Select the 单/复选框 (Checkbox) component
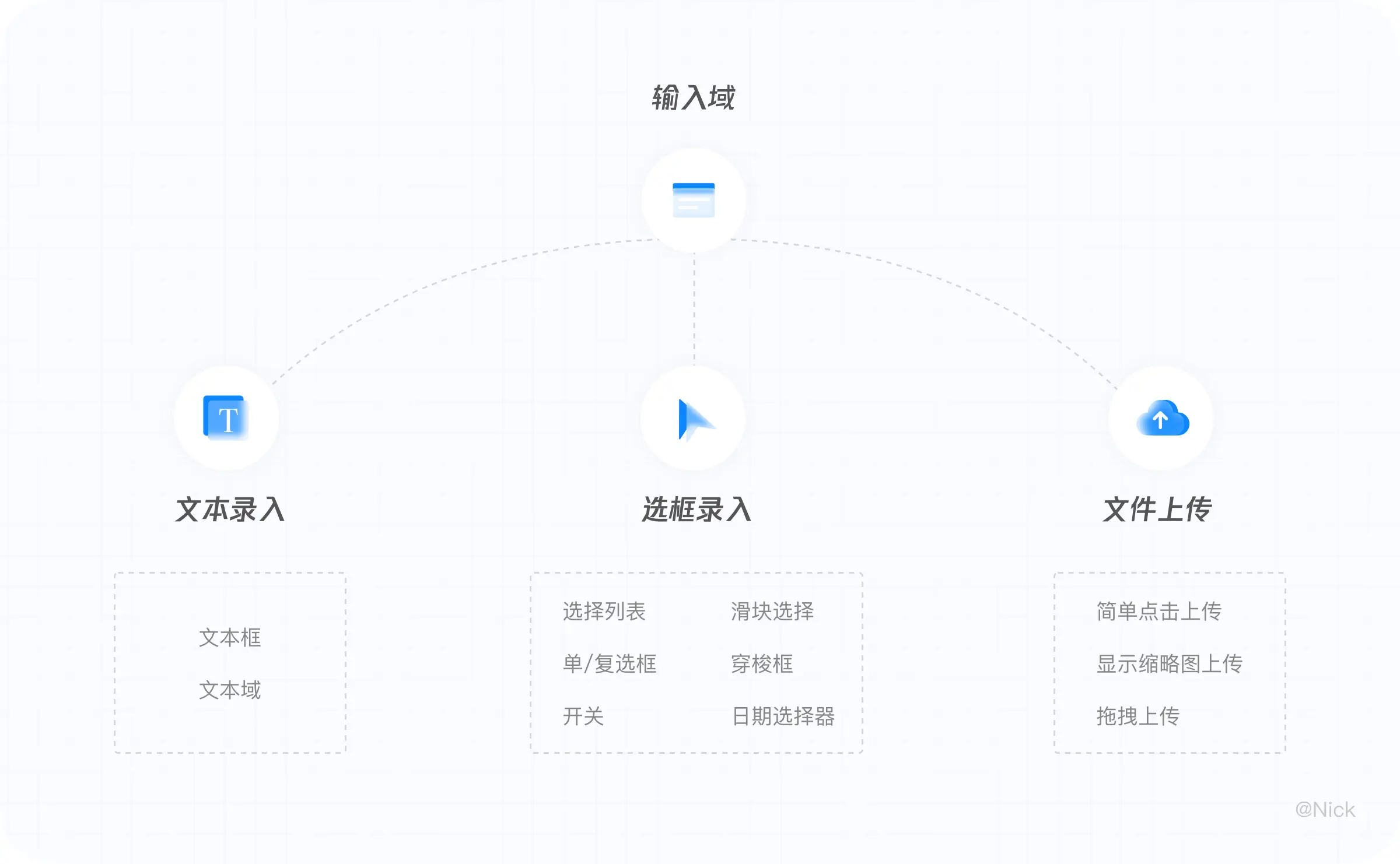The image size is (1400, 864). 610,662
